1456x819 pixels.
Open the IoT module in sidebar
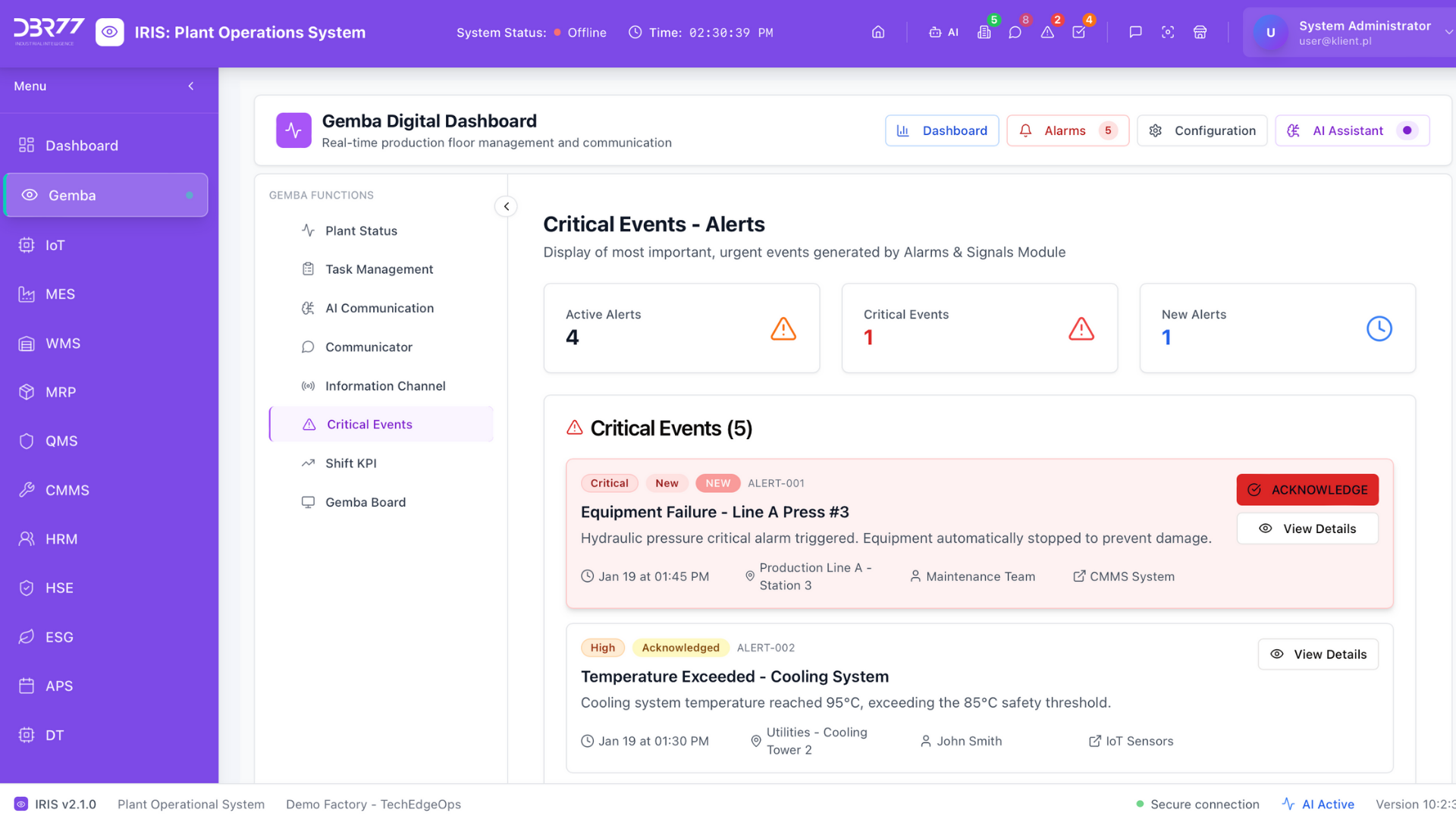(55, 245)
